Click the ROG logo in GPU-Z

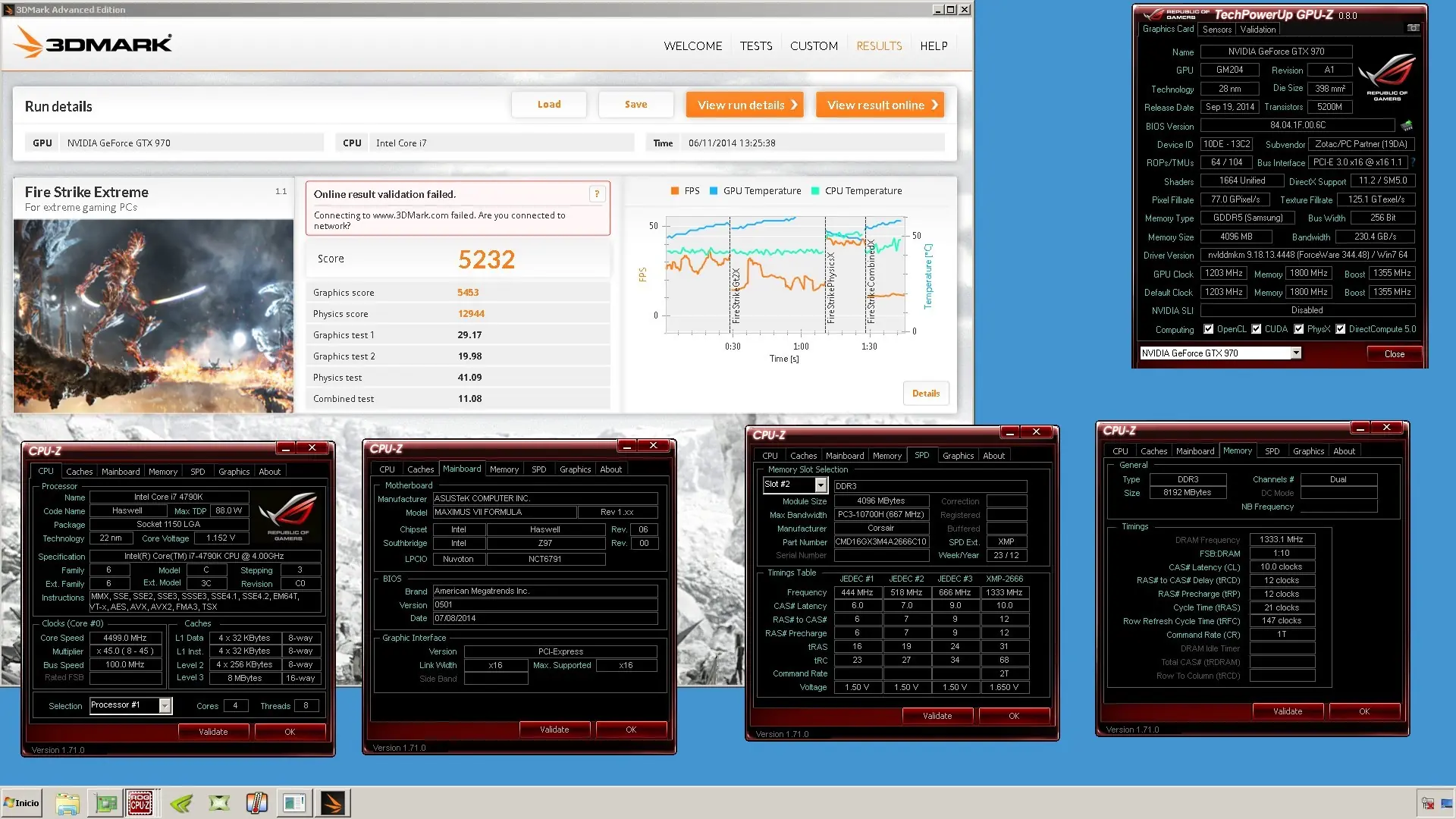pos(1387,76)
